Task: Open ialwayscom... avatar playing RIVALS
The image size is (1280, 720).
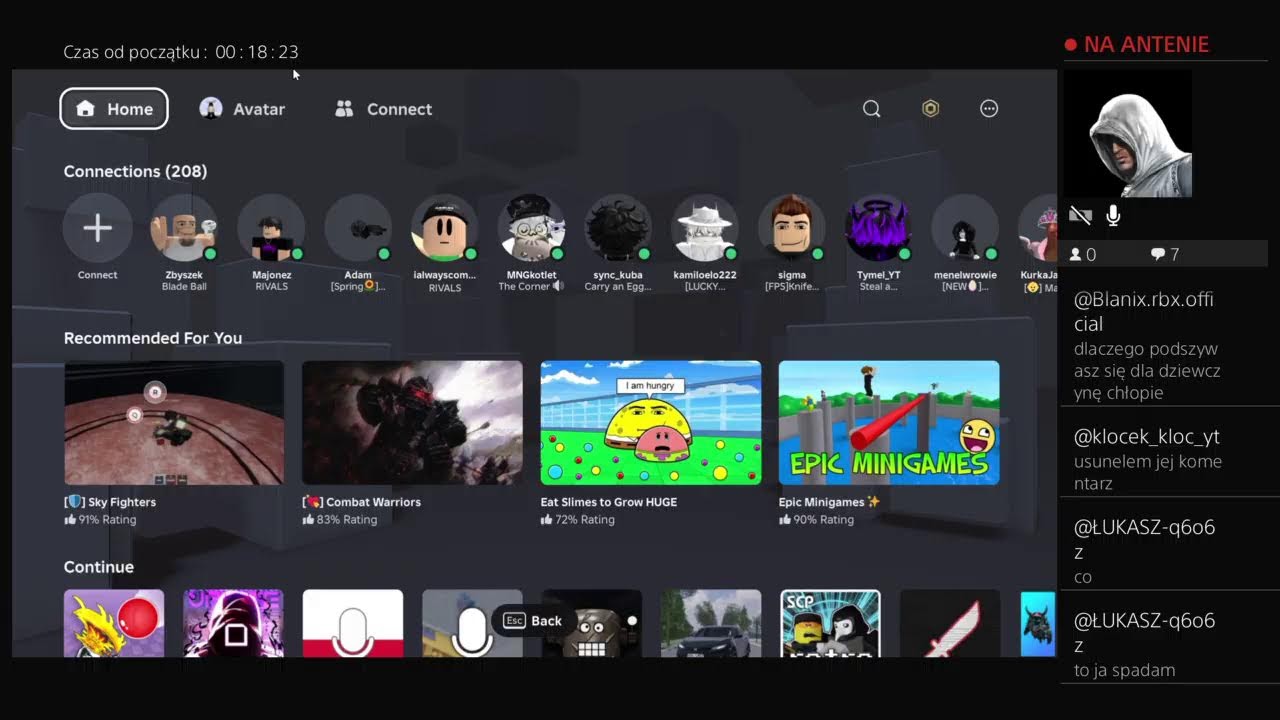Action: (445, 228)
